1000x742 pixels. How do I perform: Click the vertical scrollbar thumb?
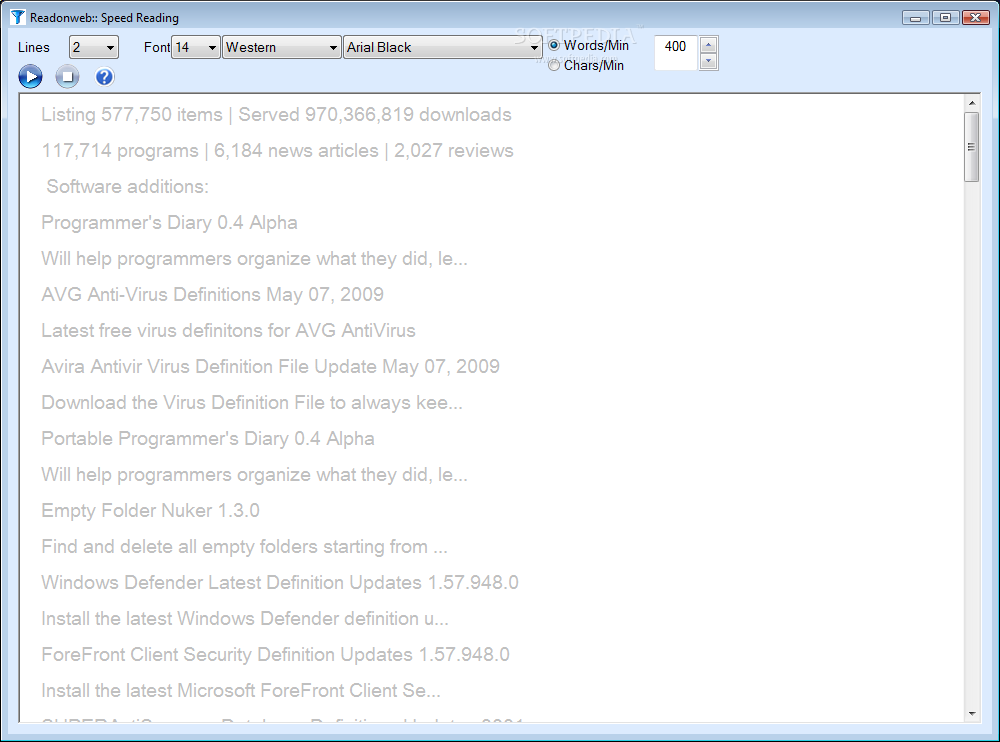971,147
